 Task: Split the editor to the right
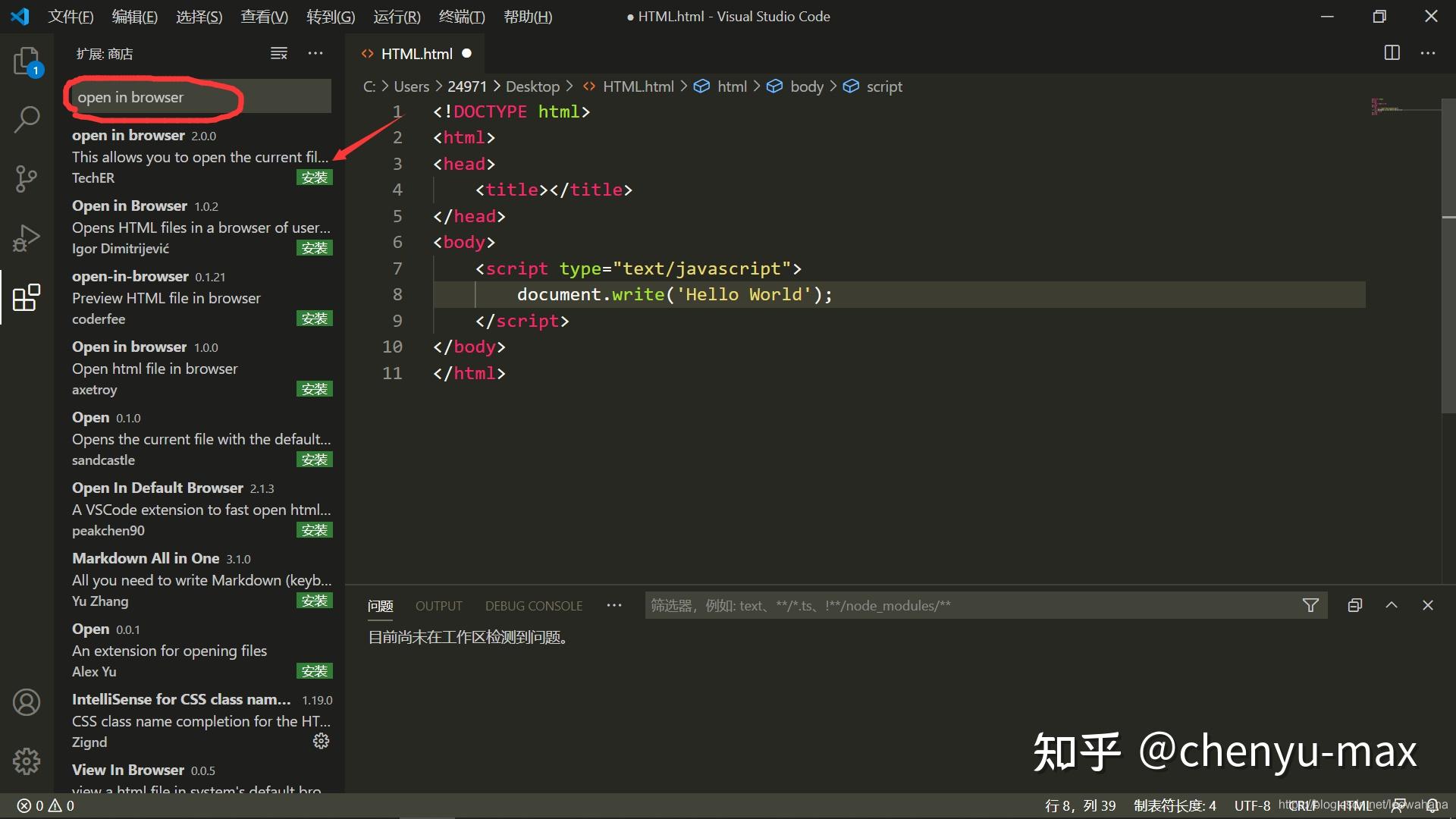pyautogui.click(x=1392, y=53)
